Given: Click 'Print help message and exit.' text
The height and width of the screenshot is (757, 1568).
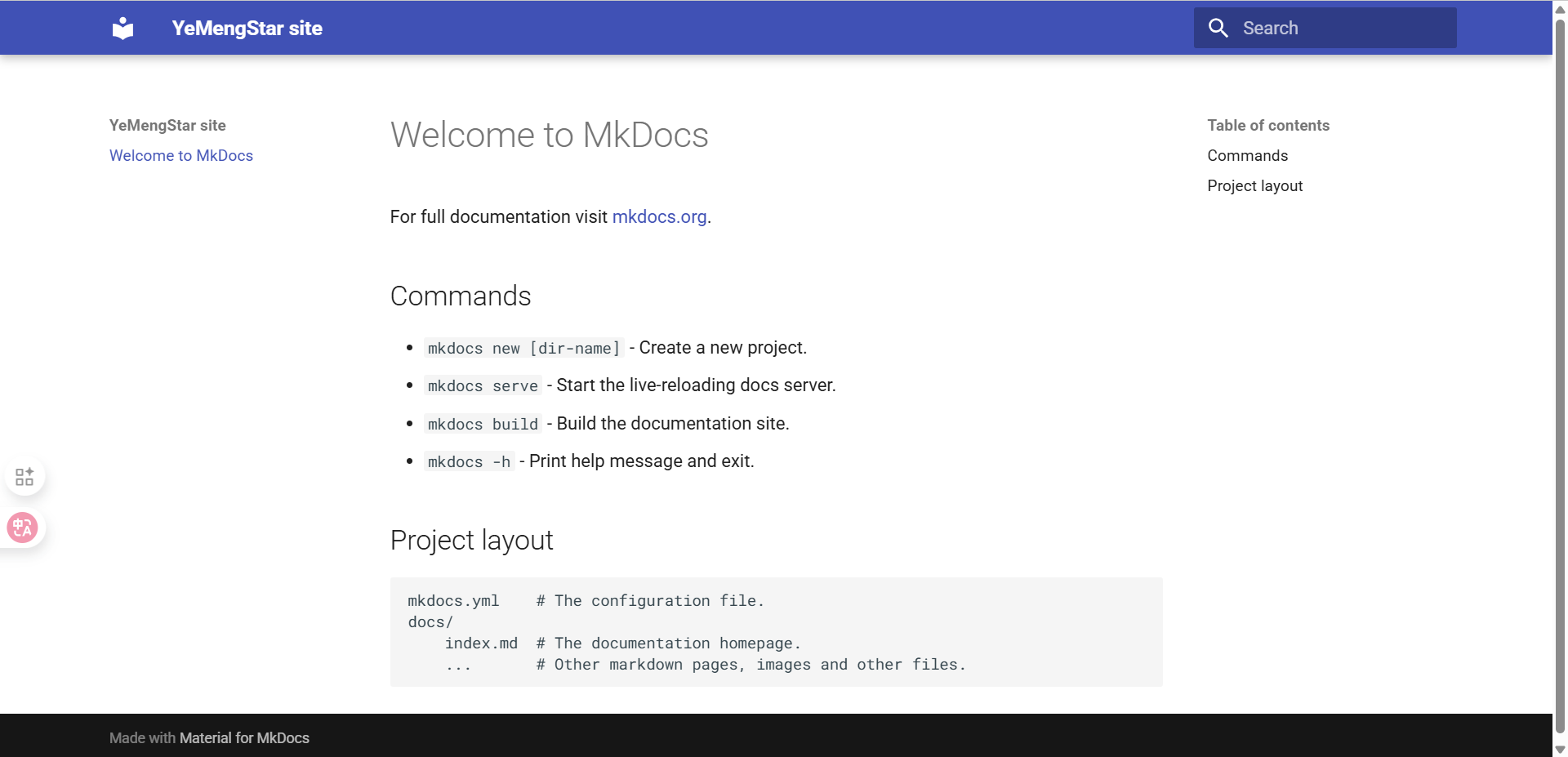Looking at the screenshot, I should (641, 461).
